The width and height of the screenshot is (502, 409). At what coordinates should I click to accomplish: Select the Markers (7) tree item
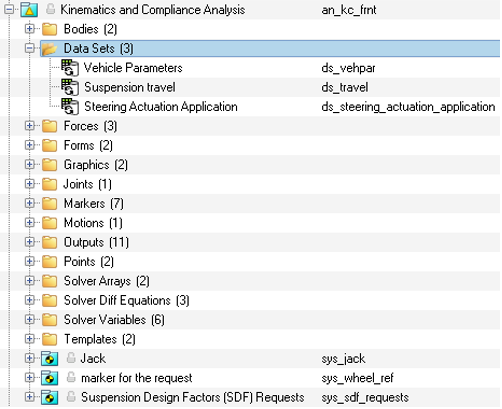tap(94, 203)
